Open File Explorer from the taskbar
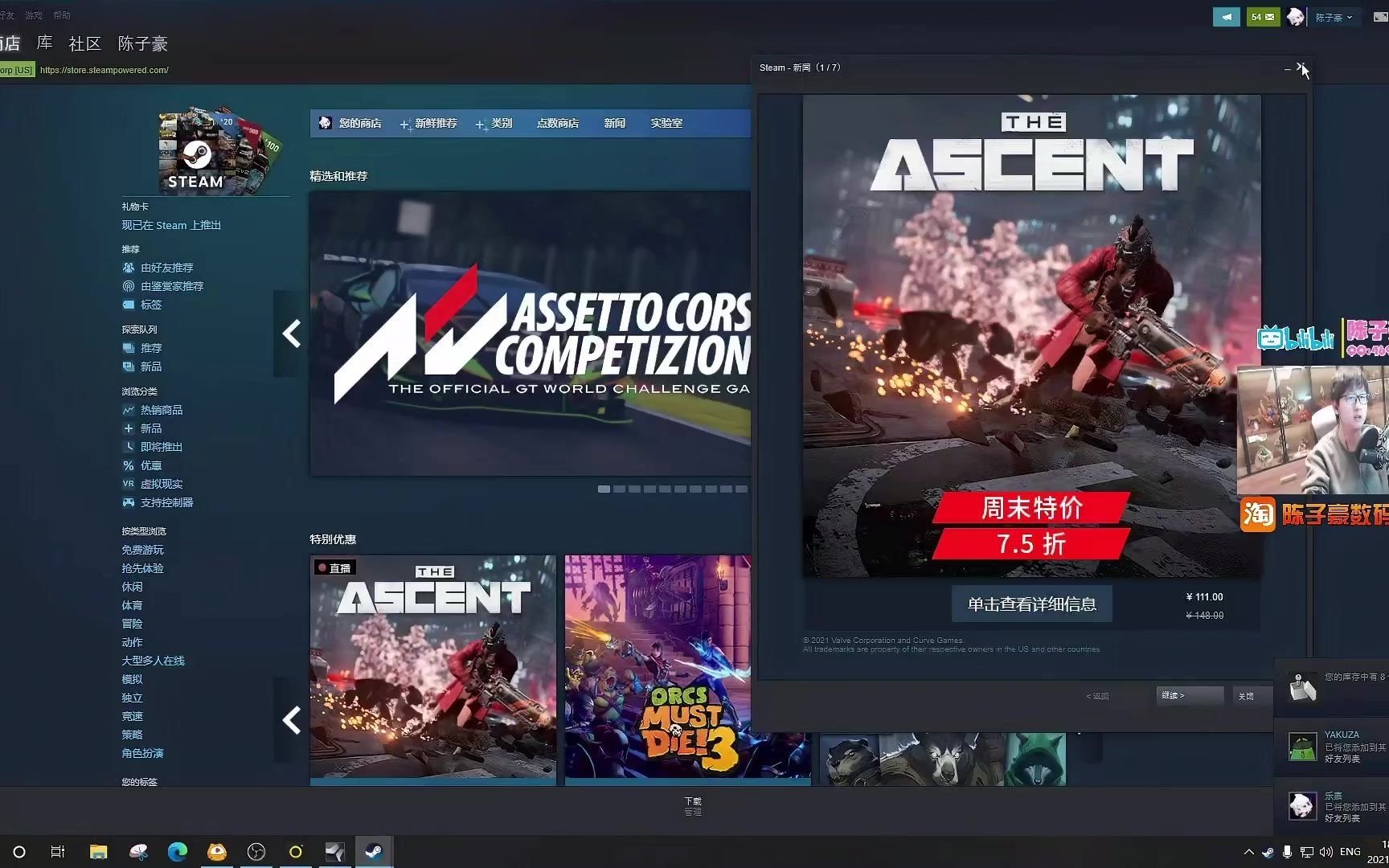 tap(98, 852)
